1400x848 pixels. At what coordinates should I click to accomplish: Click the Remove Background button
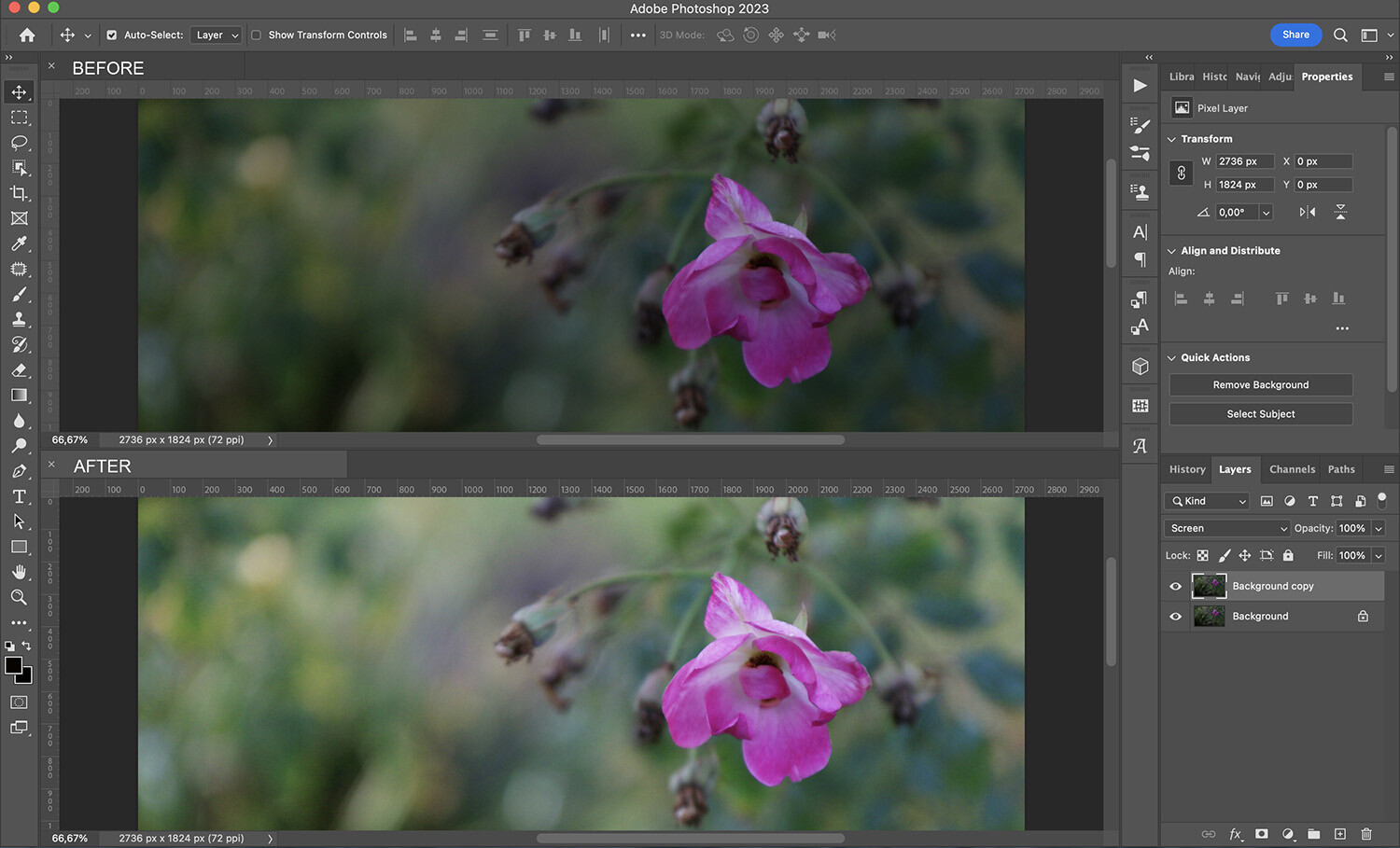(1260, 384)
